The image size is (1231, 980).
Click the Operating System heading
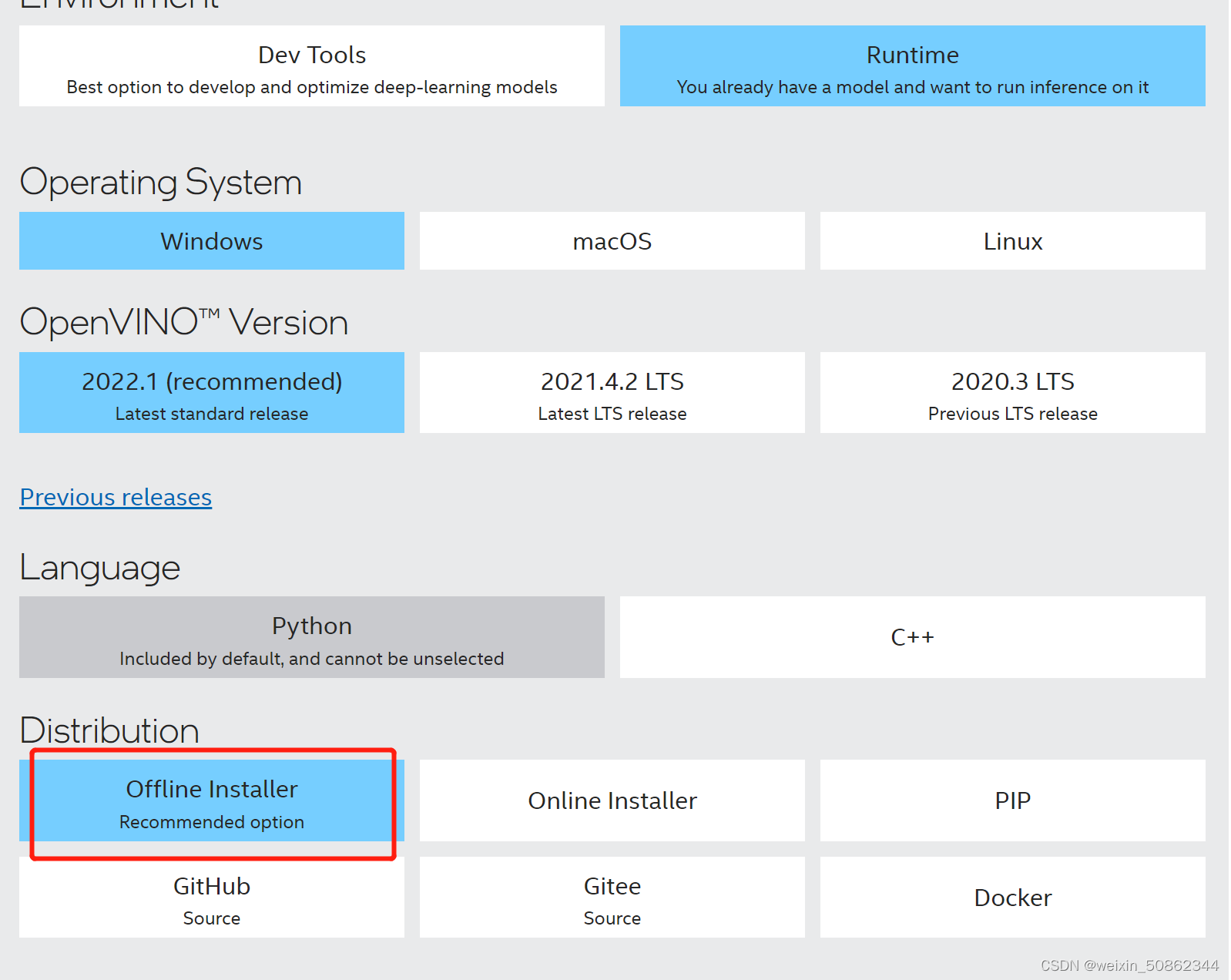[161, 183]
